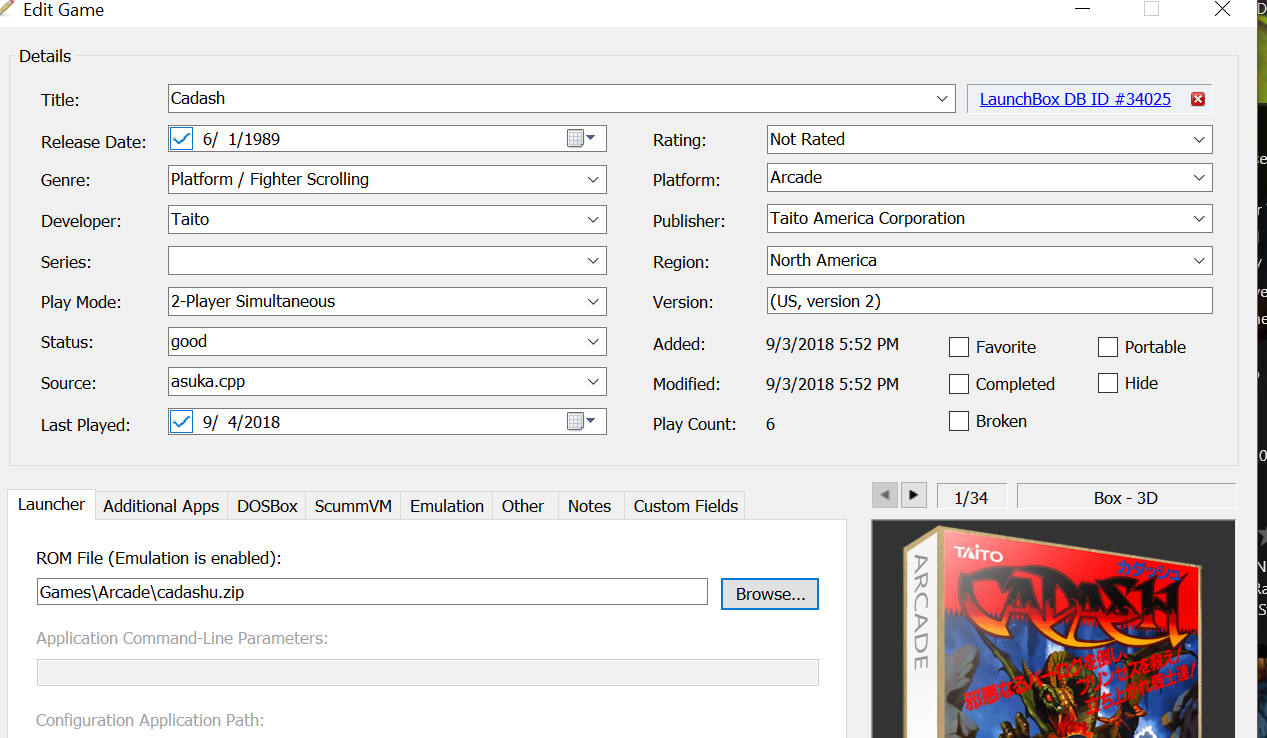1267x738 pixels.
Task: Switch to the Emulation tab
Action: point(447,506)
